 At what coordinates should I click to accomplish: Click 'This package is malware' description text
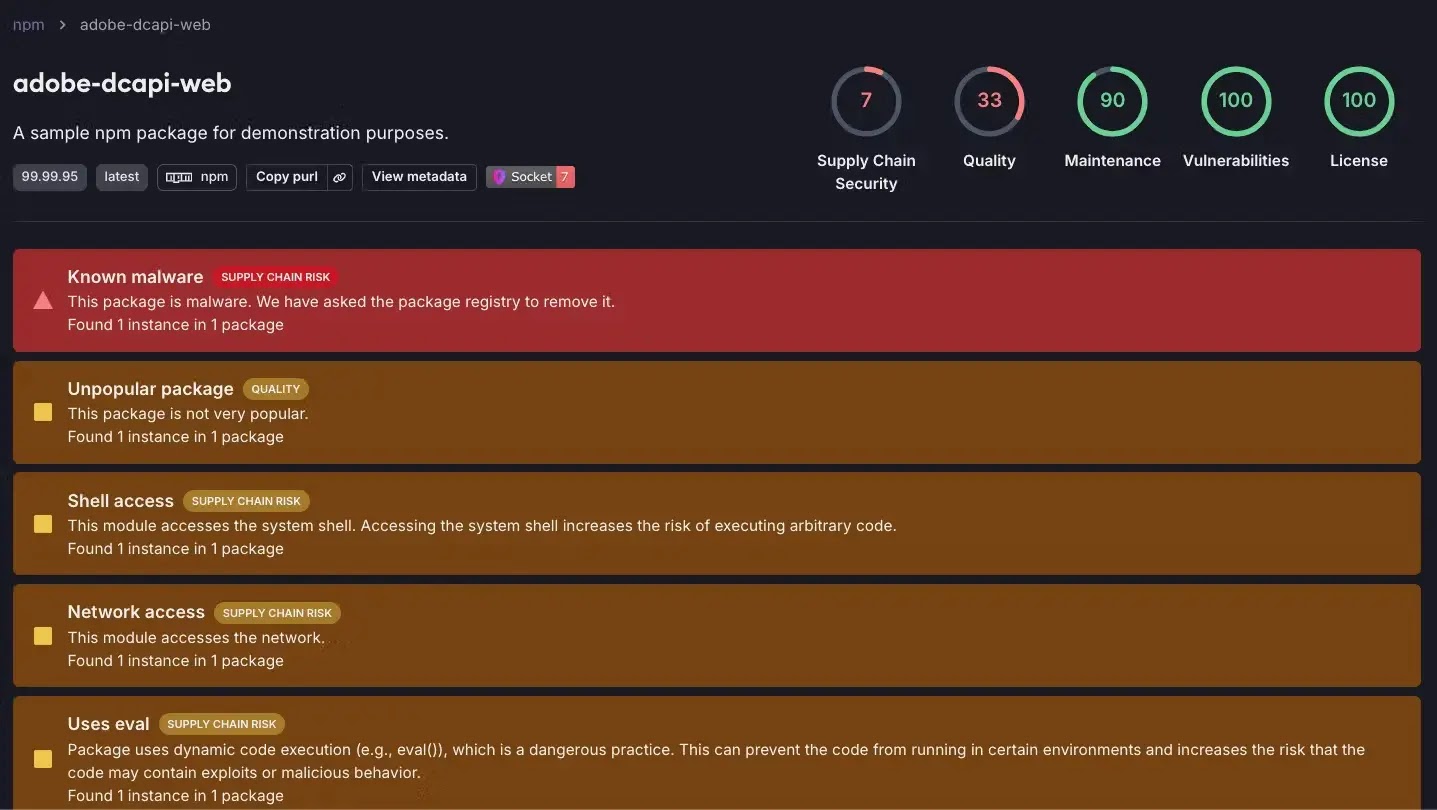(x=341, y=301)
